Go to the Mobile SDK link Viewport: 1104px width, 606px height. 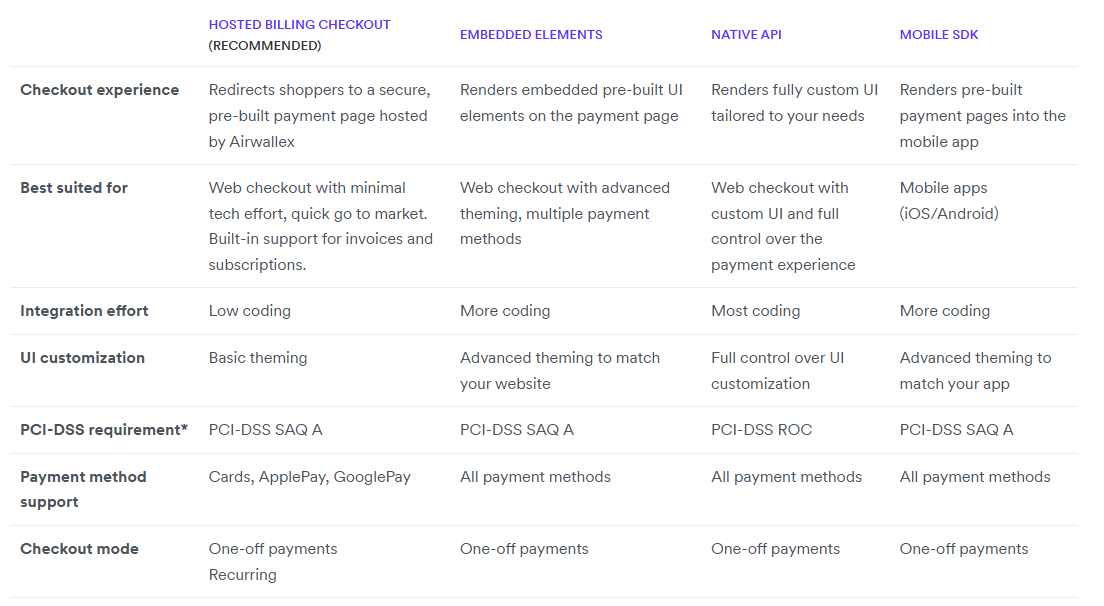[938, 35]
